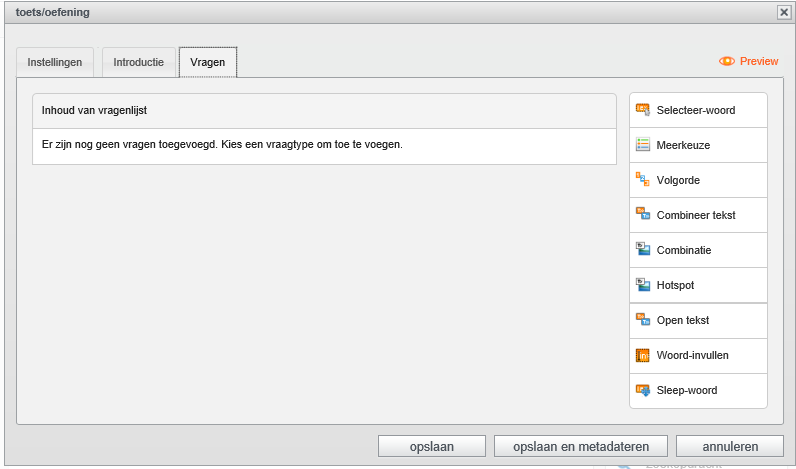Open the Instellingen tab
Screen dimensions: 796x469
[x=56, y=62]
